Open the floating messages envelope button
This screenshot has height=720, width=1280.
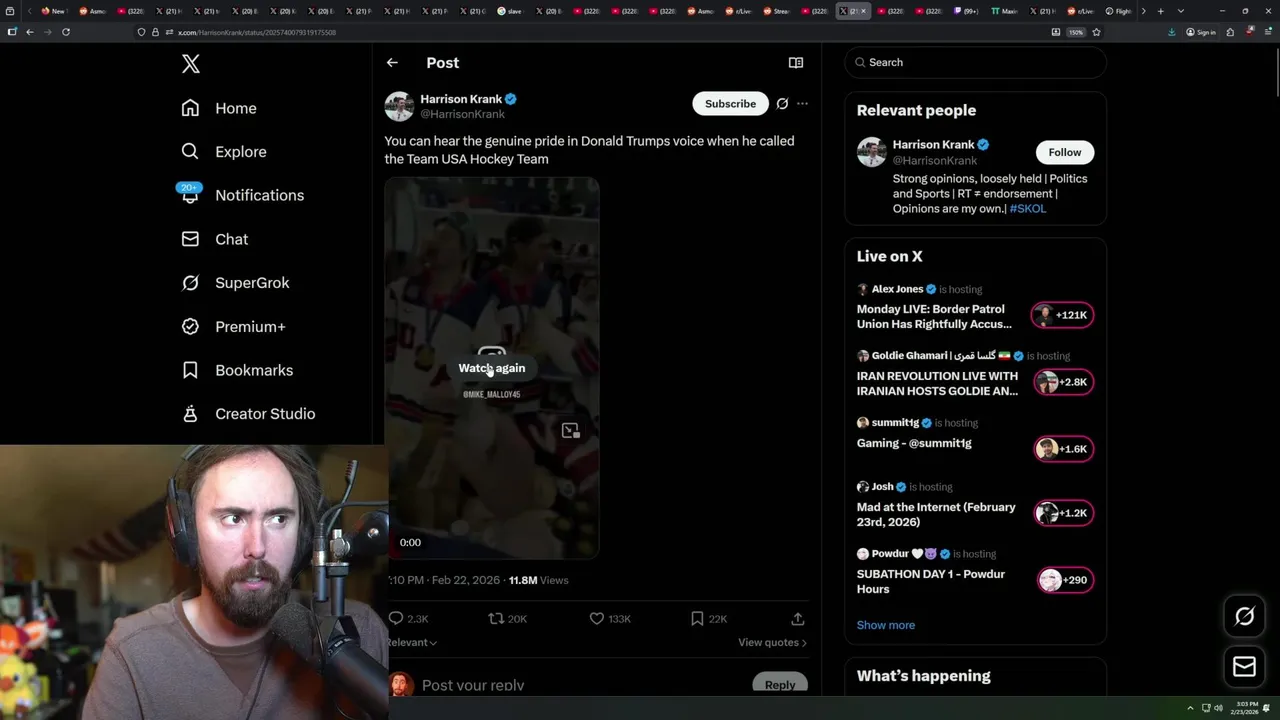[1244, 667]
